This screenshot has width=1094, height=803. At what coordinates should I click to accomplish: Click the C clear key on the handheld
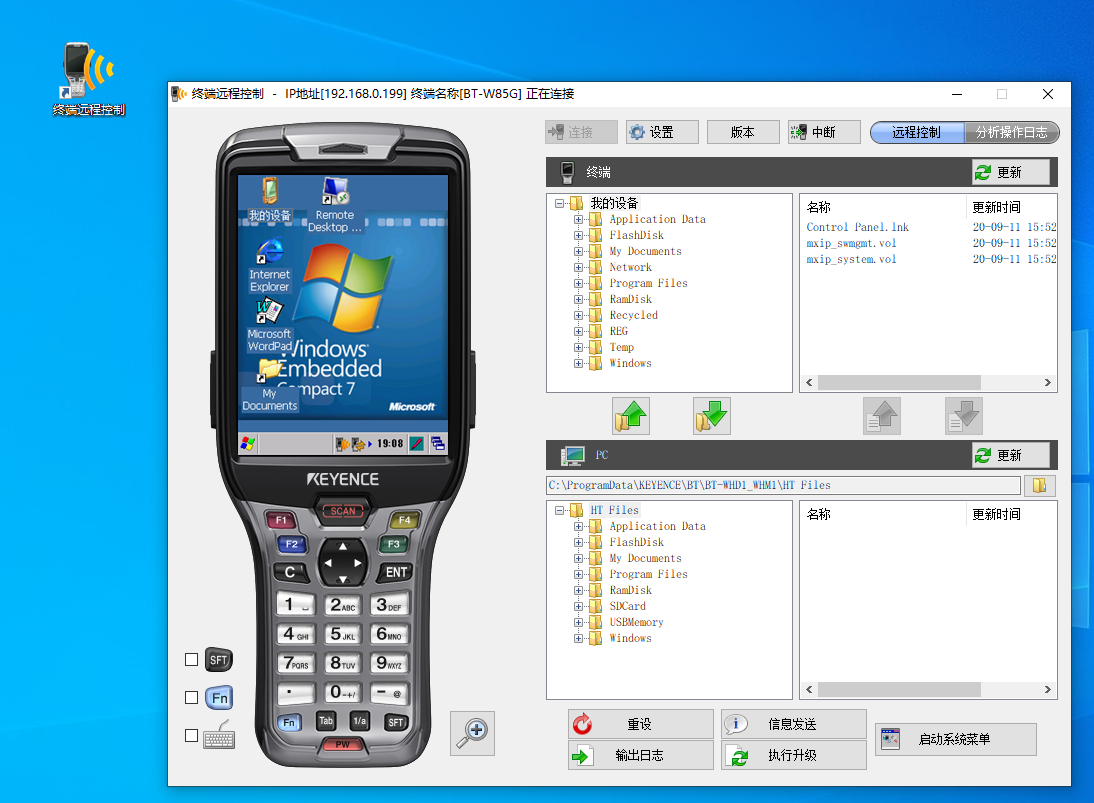pos(290,572)
